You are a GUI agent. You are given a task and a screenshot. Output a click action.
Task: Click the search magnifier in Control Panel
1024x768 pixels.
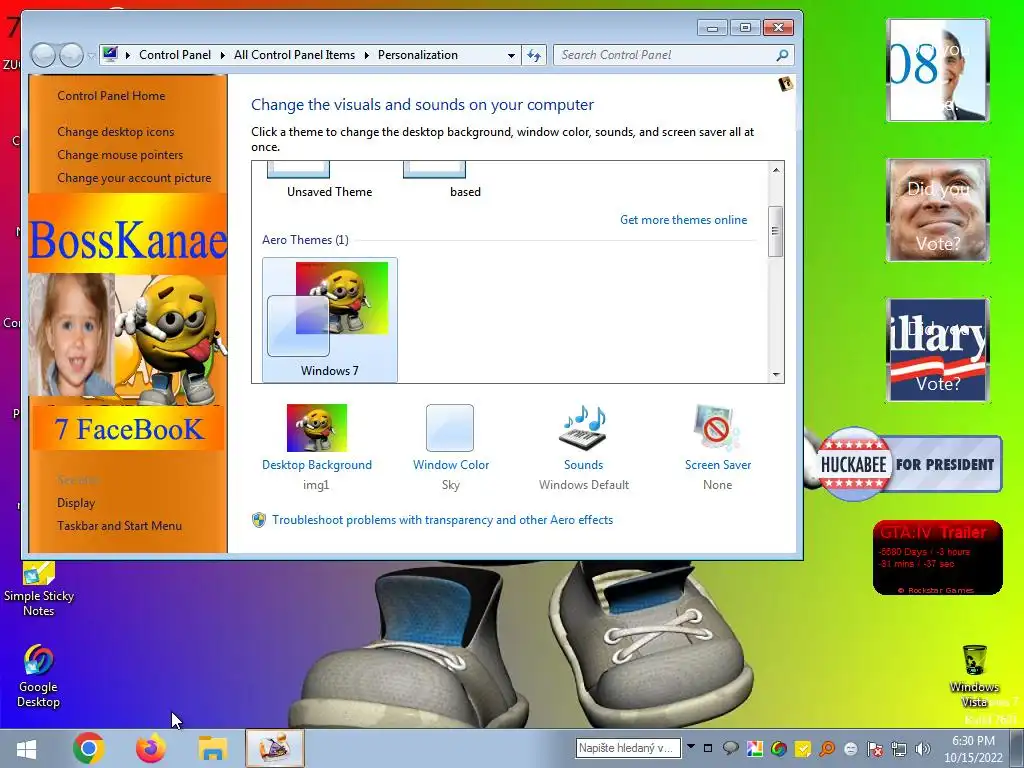coord(782,56)
